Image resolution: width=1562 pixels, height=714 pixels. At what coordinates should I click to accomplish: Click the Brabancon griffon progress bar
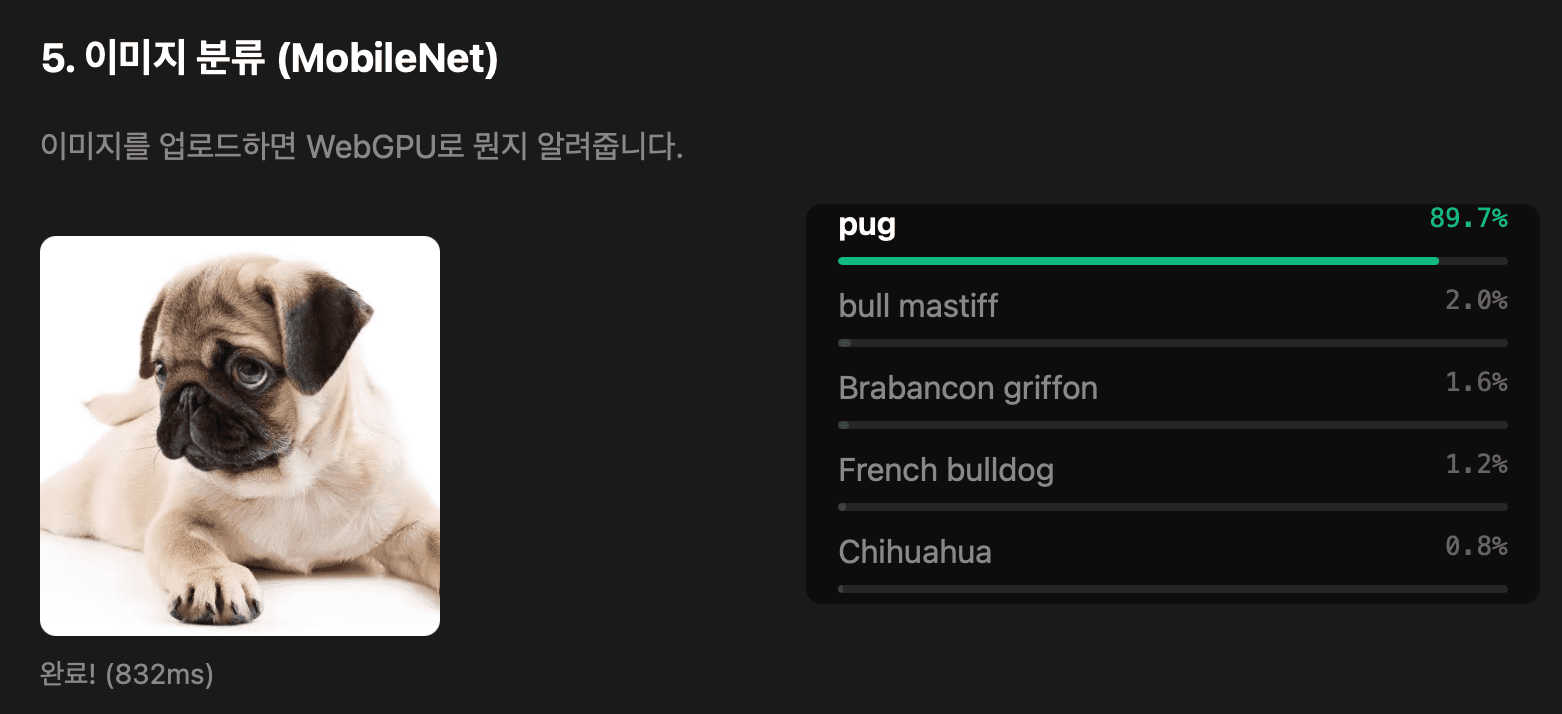1172,424
